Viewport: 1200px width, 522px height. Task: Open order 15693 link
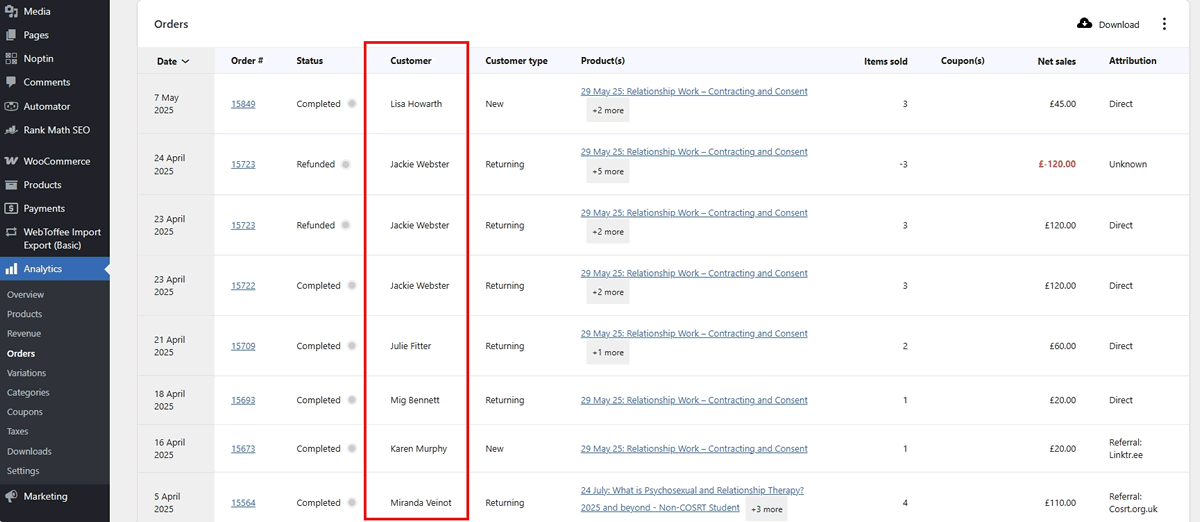[x=243, y=400]
